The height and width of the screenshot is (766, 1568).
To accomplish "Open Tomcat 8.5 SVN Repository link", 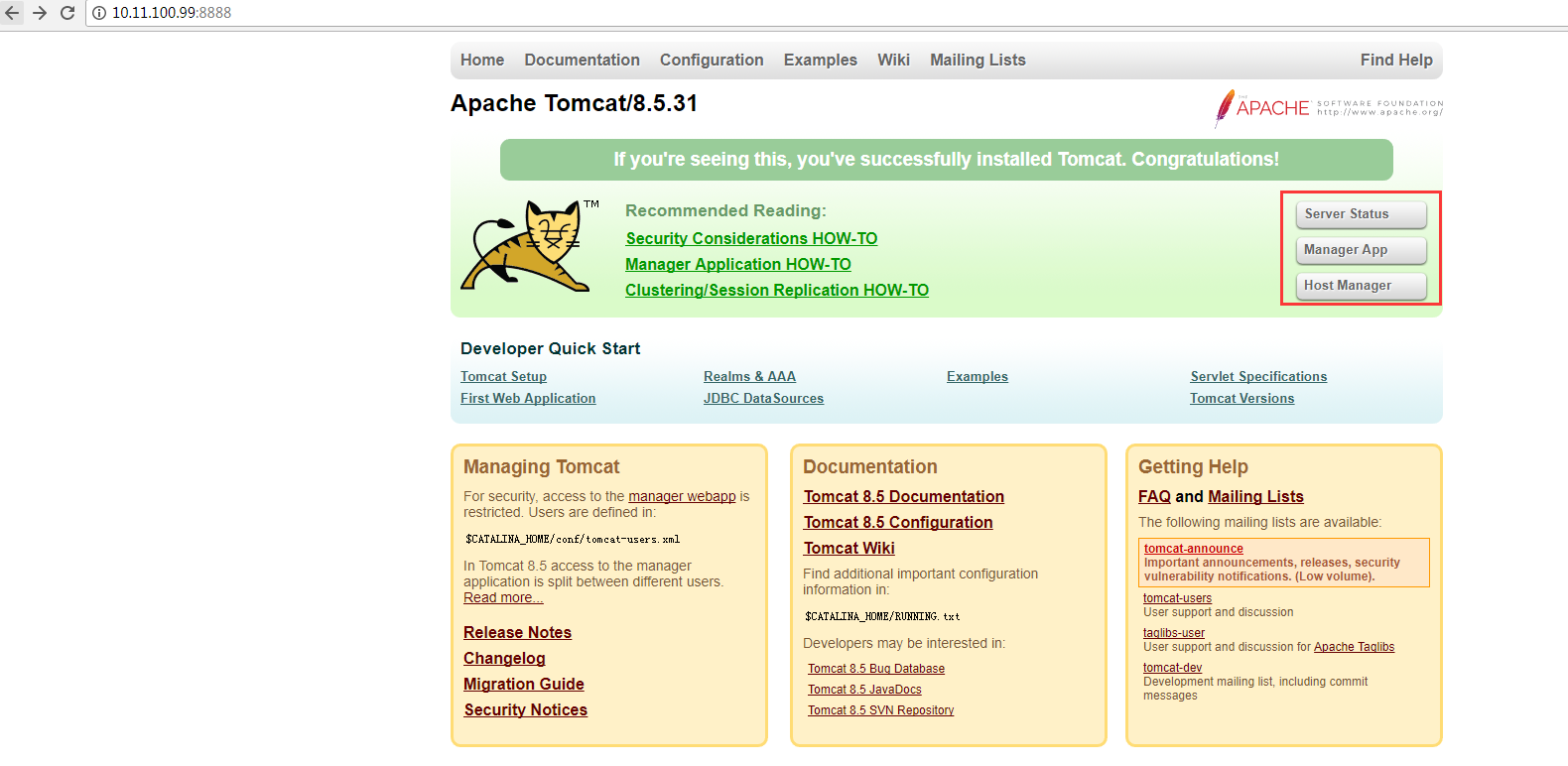I will click(880, 710).
